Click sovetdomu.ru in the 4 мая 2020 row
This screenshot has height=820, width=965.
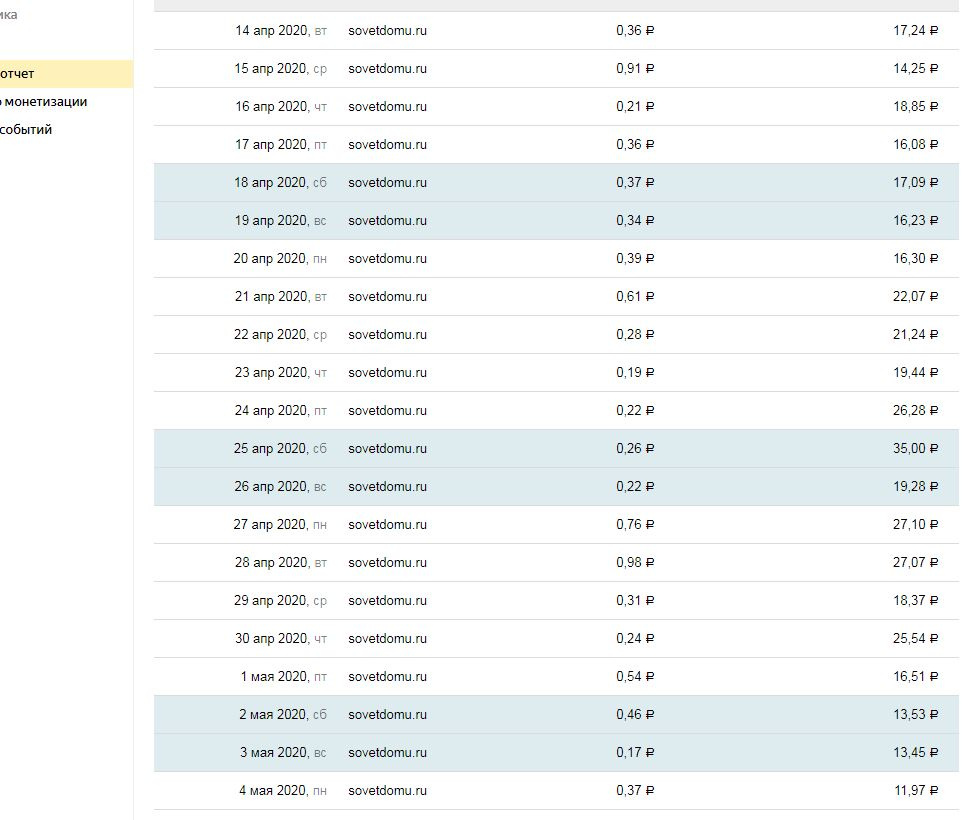click(387, 791)
